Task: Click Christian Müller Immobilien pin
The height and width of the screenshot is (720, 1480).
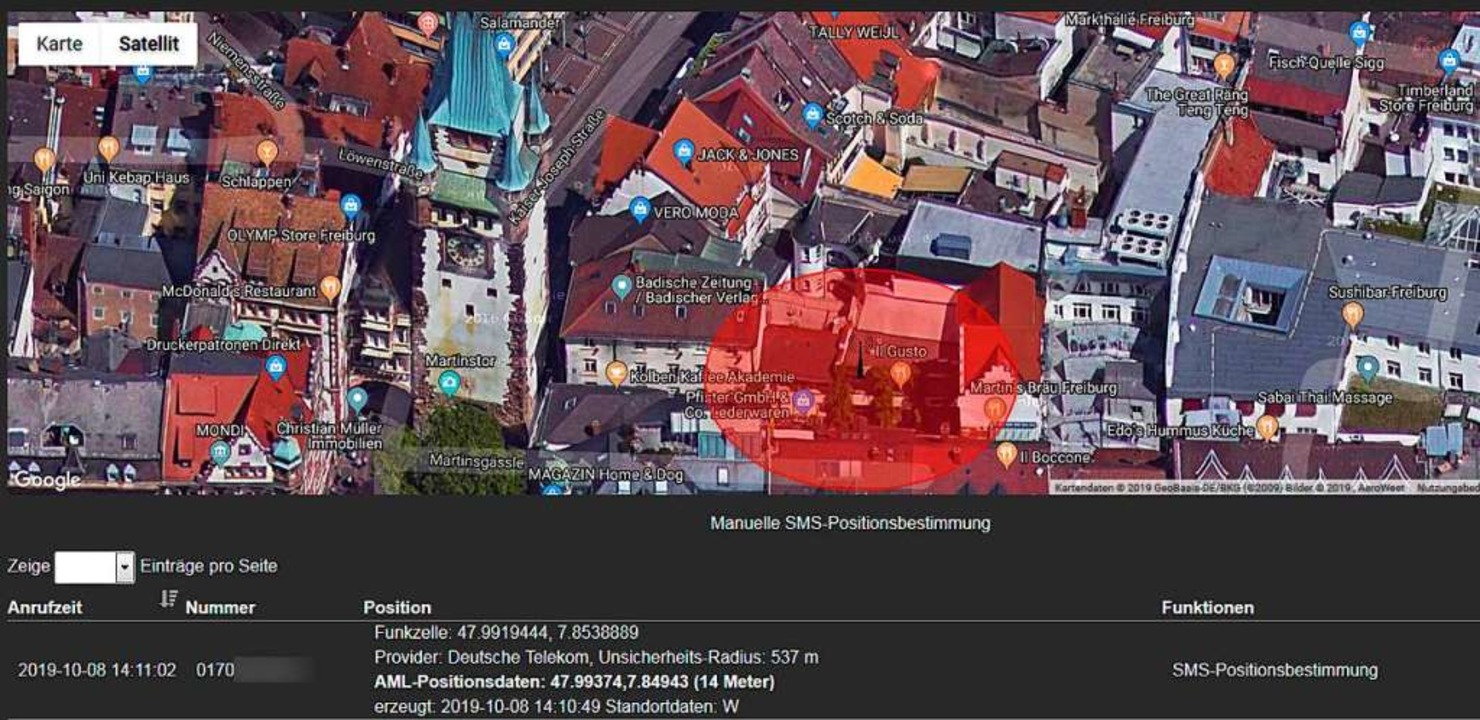Action: pos(357,402)
